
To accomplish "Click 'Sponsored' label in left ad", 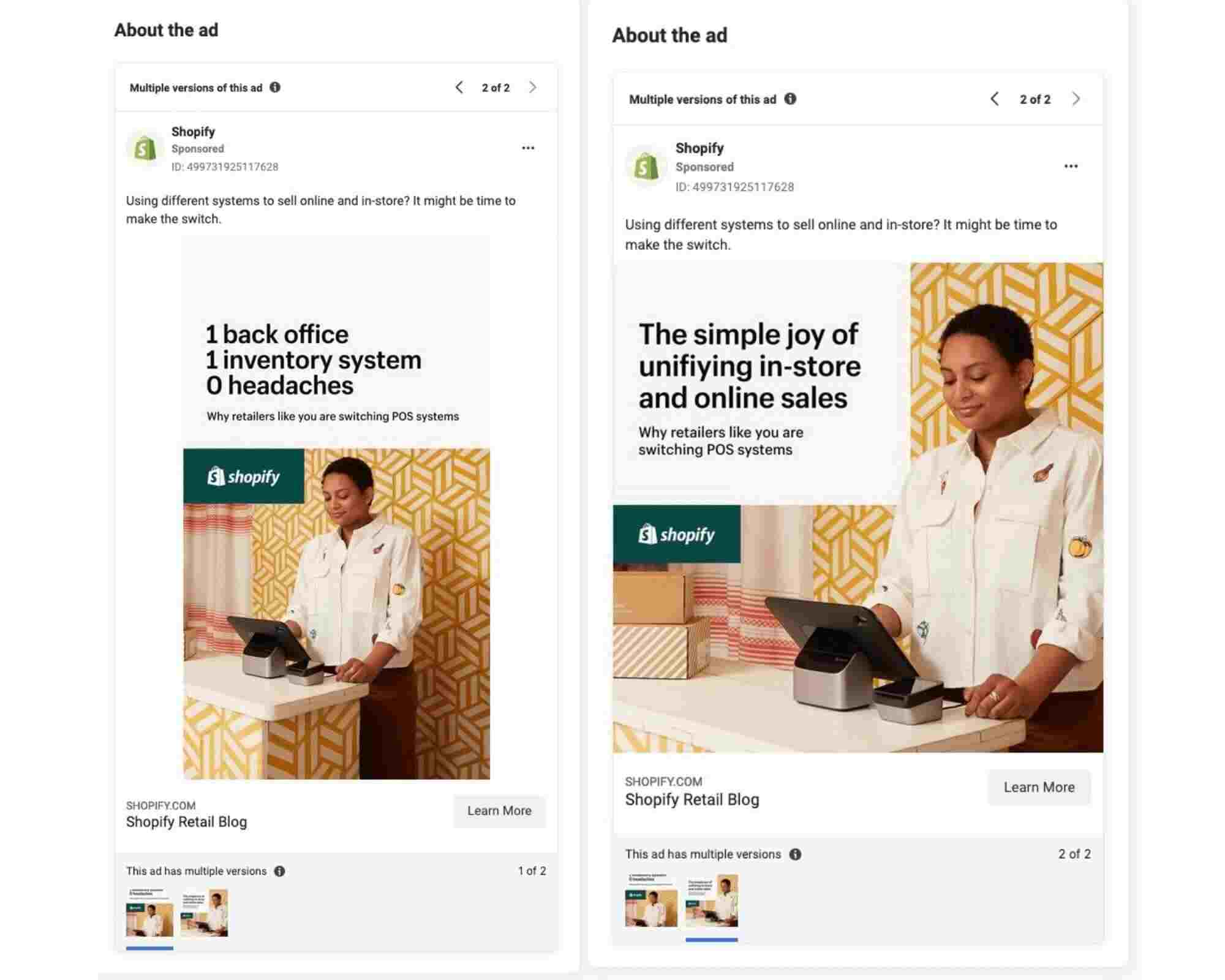I will pyautogui.click(x=197, y=149).
